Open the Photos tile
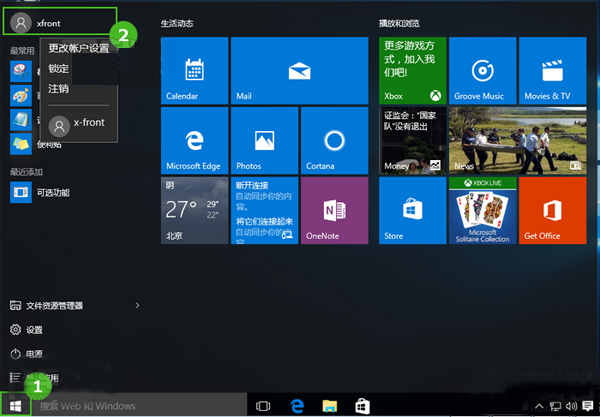Viewport: 600px width, 417px height. (264, 140)
